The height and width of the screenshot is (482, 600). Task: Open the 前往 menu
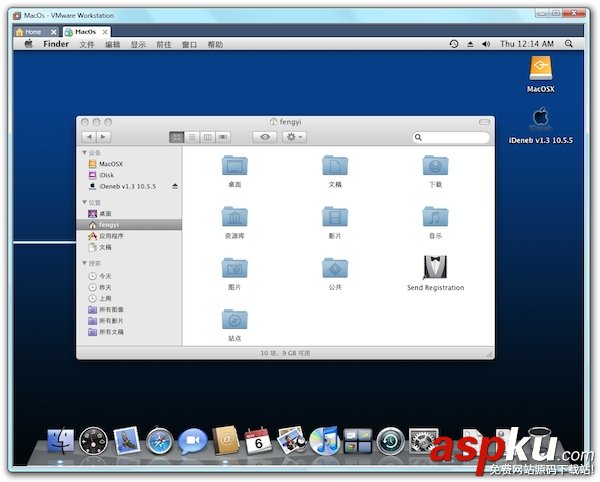(x=164, y=44)
